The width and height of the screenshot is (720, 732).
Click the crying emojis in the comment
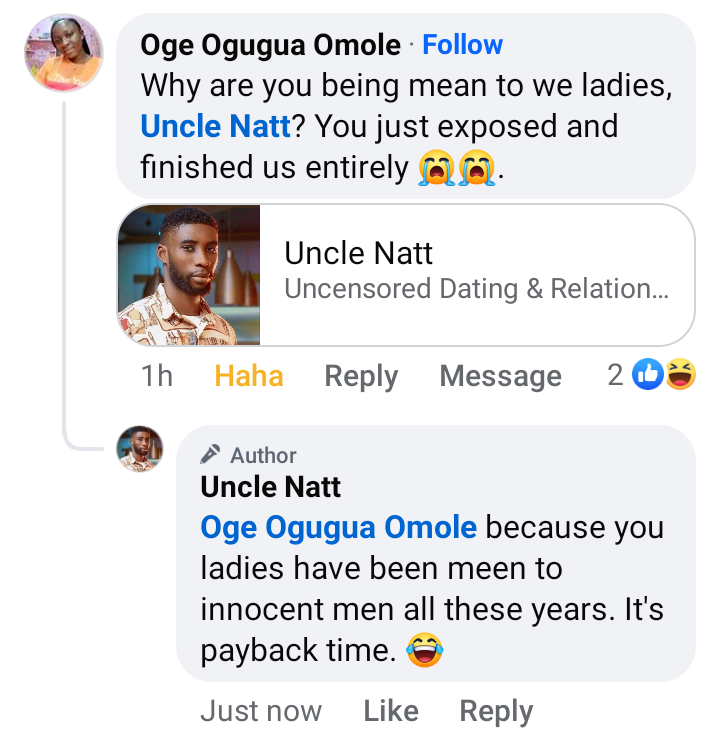coord(458,169)
